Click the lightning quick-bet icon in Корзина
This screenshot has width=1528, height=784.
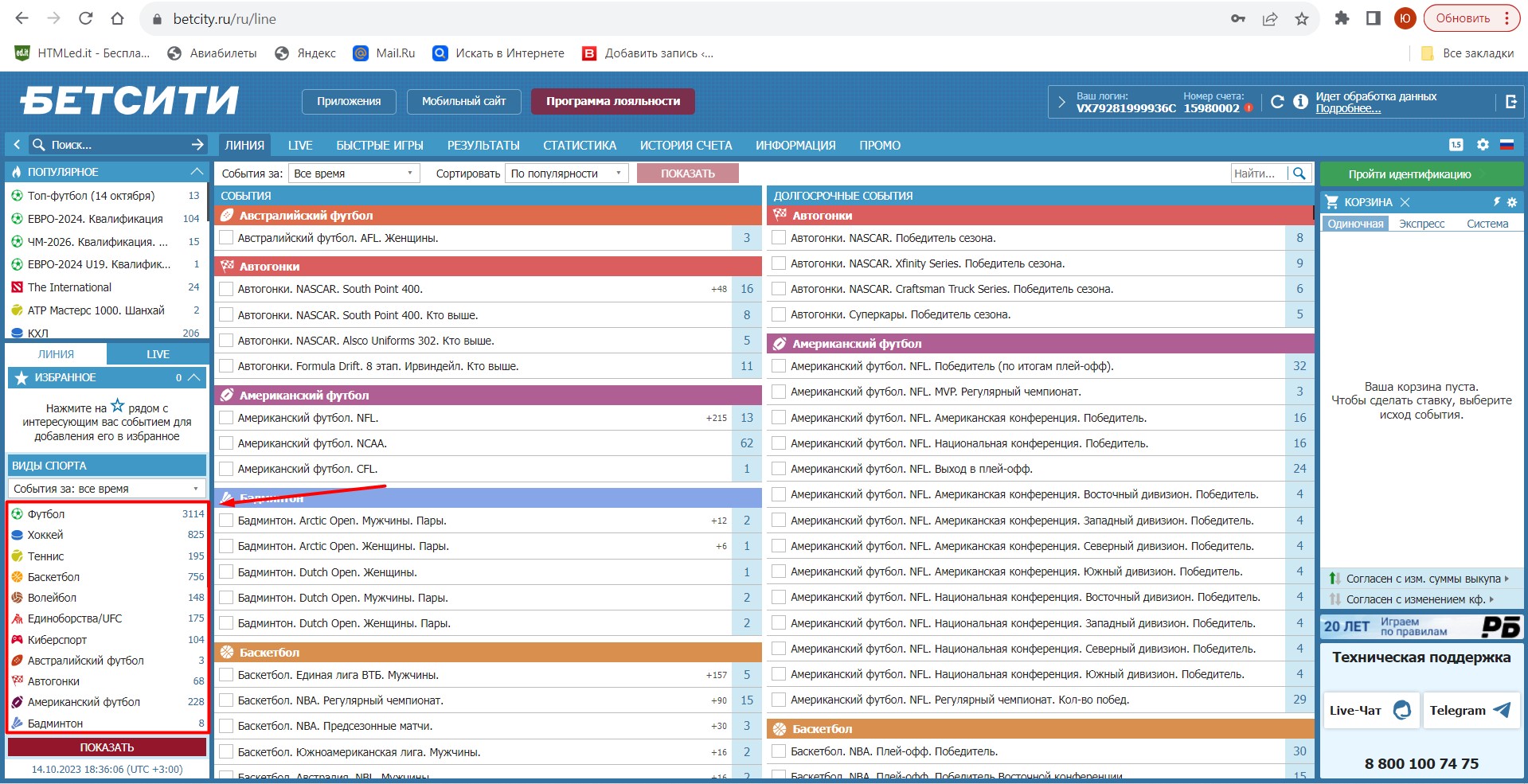(x=1496, y=202)
